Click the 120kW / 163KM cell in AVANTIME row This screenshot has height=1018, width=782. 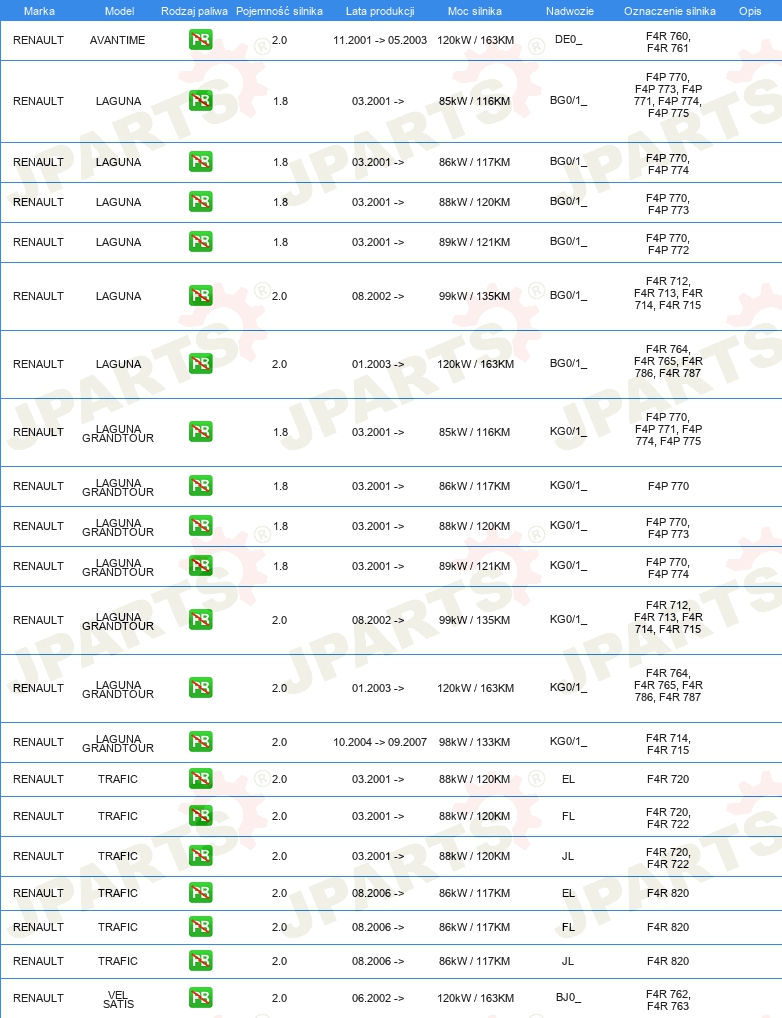475,40
